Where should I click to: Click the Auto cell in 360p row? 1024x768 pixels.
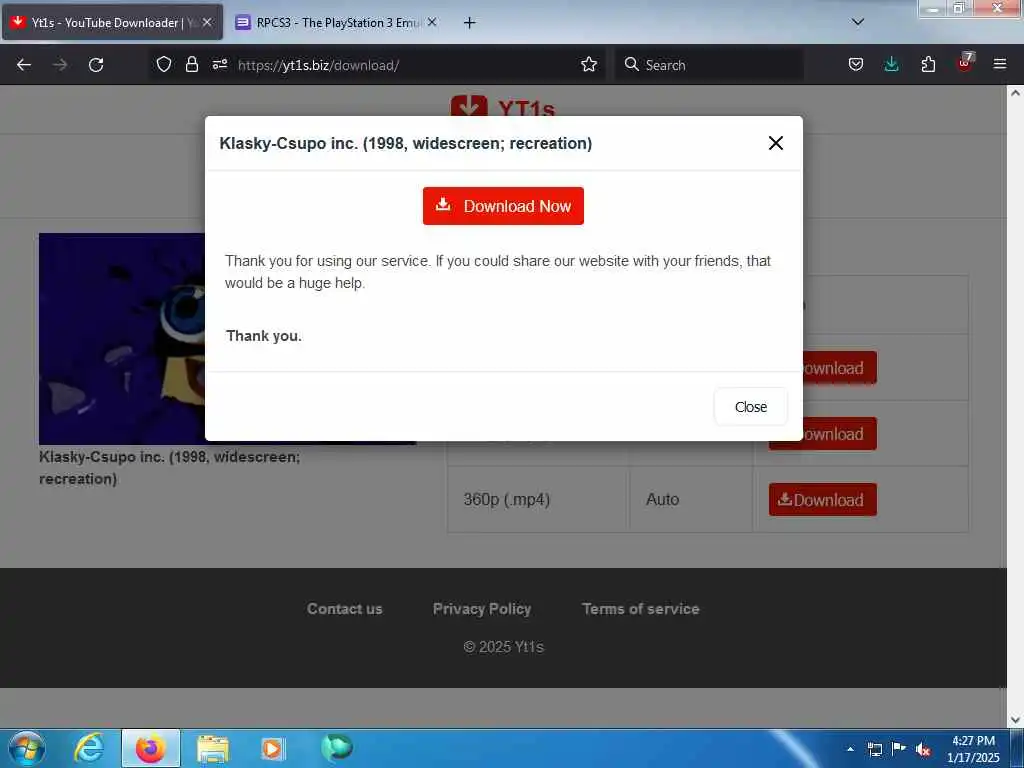click(691, 500)
